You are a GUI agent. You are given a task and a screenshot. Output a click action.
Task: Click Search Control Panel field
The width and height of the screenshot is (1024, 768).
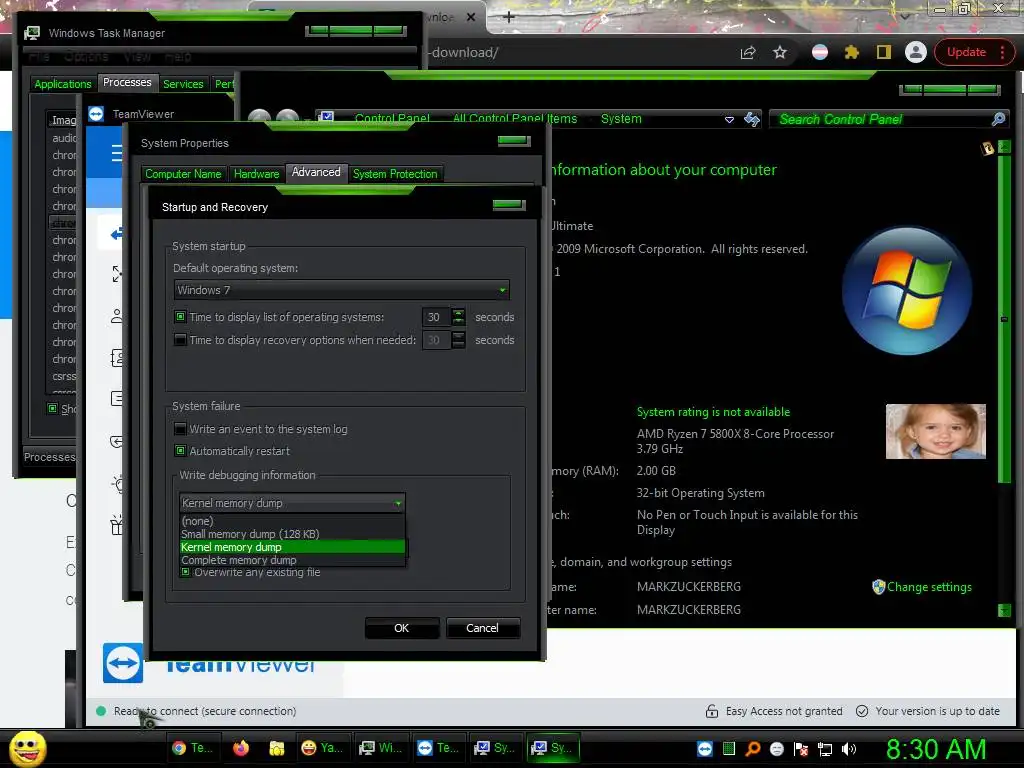click(881, 119)
